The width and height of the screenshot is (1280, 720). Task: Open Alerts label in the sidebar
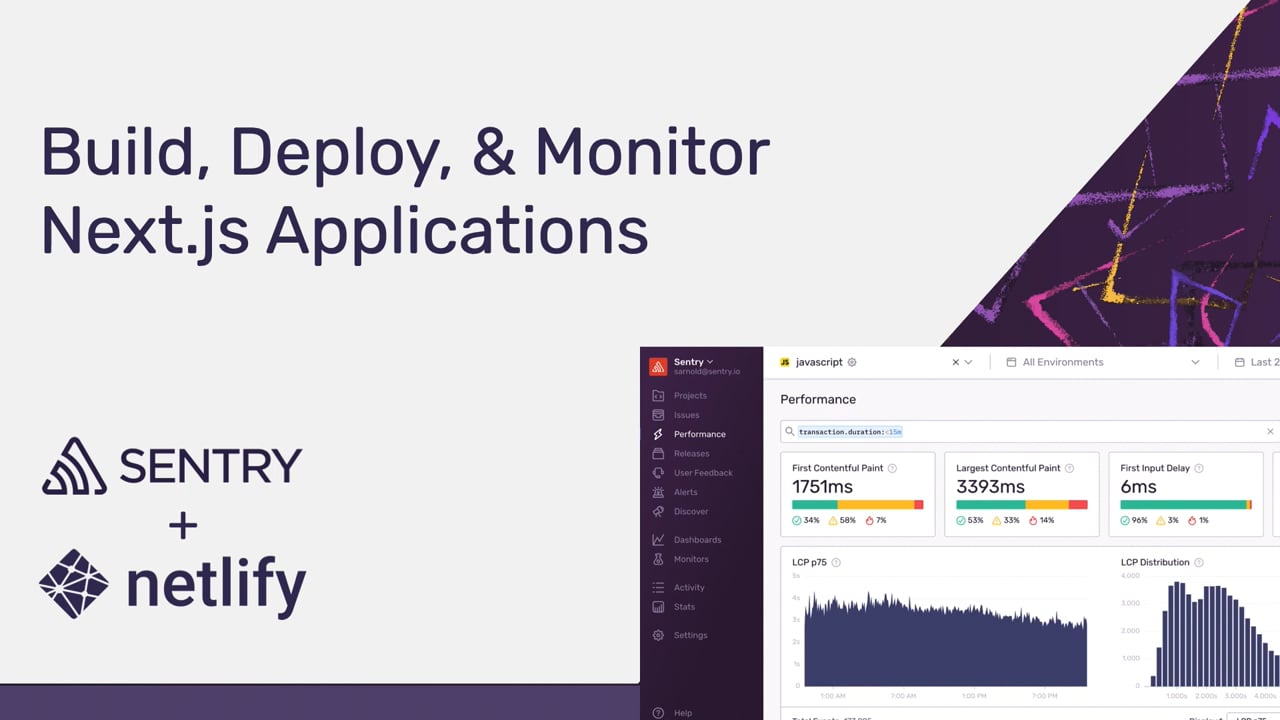tap(686, 492)
